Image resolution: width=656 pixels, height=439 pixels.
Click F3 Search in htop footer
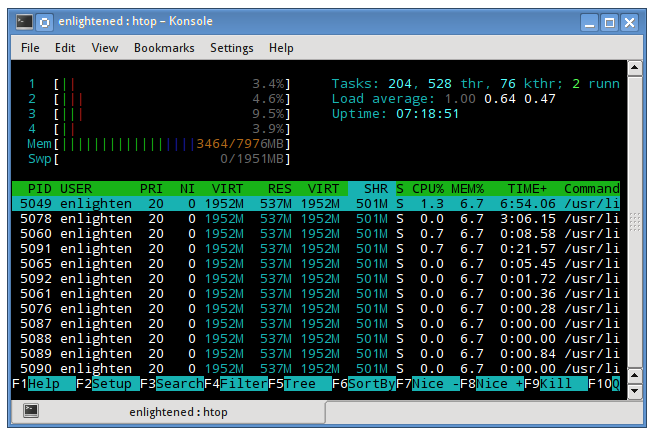pos(172,383)
